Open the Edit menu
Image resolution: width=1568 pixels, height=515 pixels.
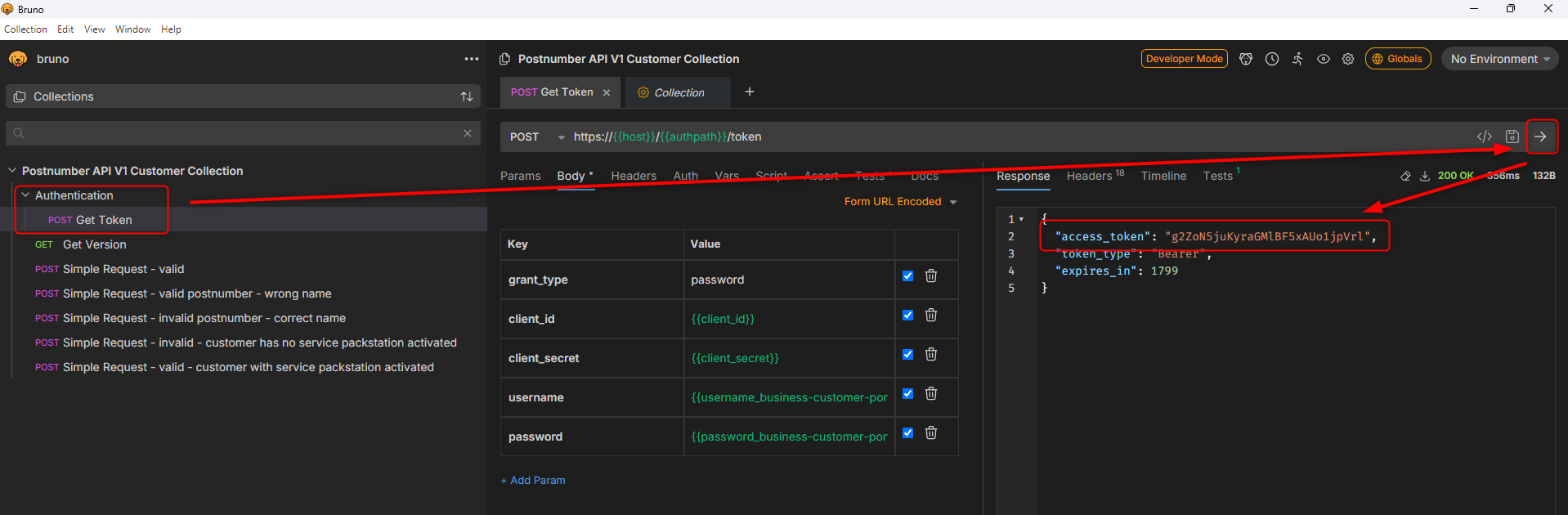click(65, 29)
